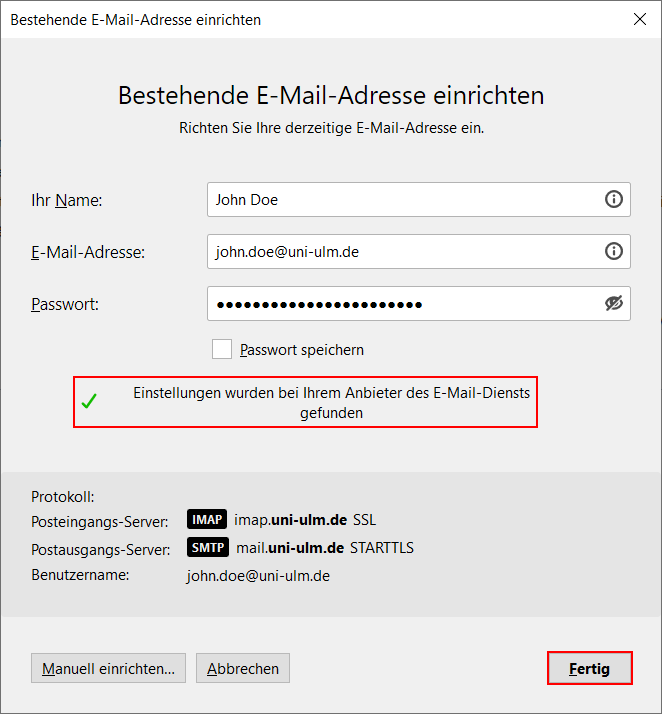Click the dialog title bar text

(135, 19)
